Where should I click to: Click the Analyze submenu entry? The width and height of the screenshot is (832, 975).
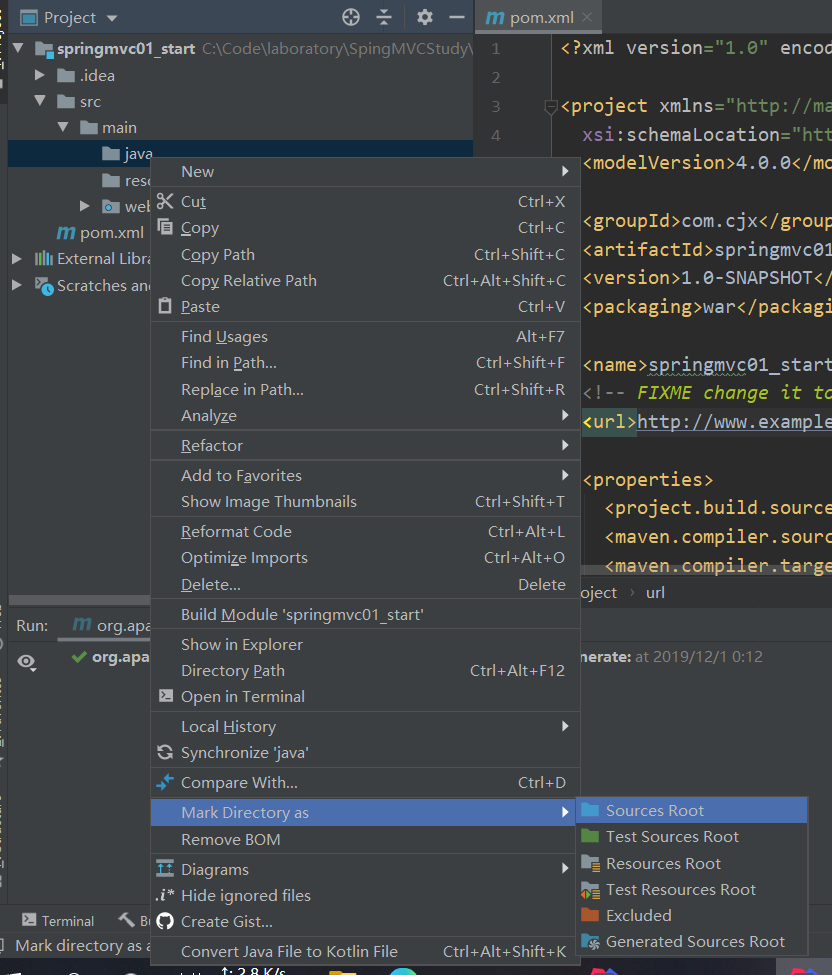click(x=366, y=415)
